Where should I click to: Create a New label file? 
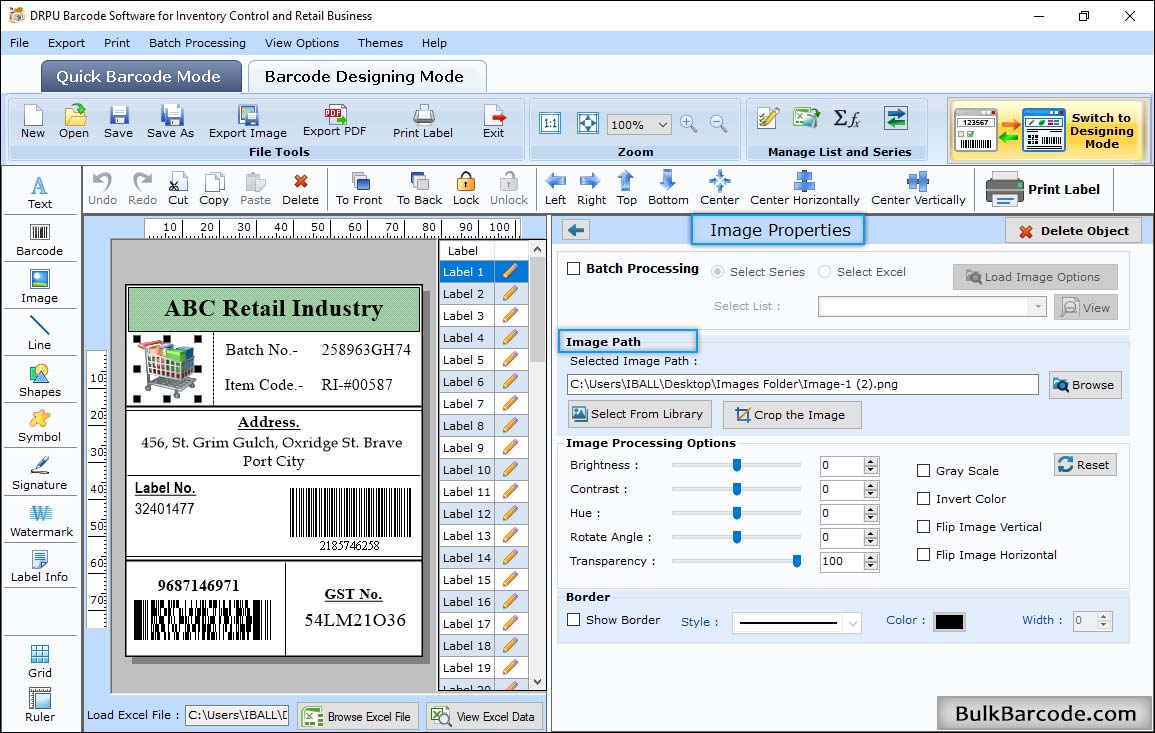pos(33,122)
